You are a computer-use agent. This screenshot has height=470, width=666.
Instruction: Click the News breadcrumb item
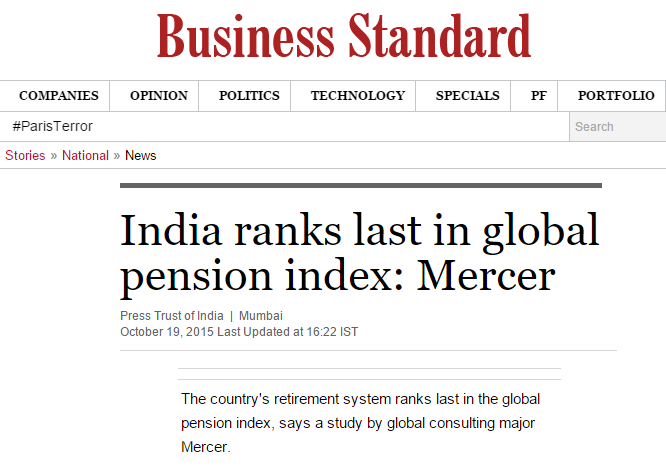pyautogui.click(x=141, y=155)
